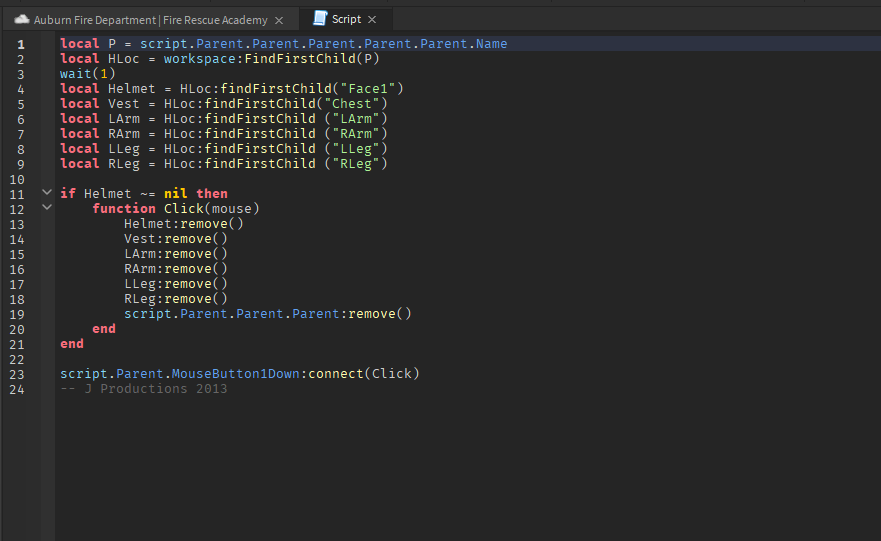881x541 pixels.
Task: Click the Script tab's document icon
Action: click(x=320, y=19)
